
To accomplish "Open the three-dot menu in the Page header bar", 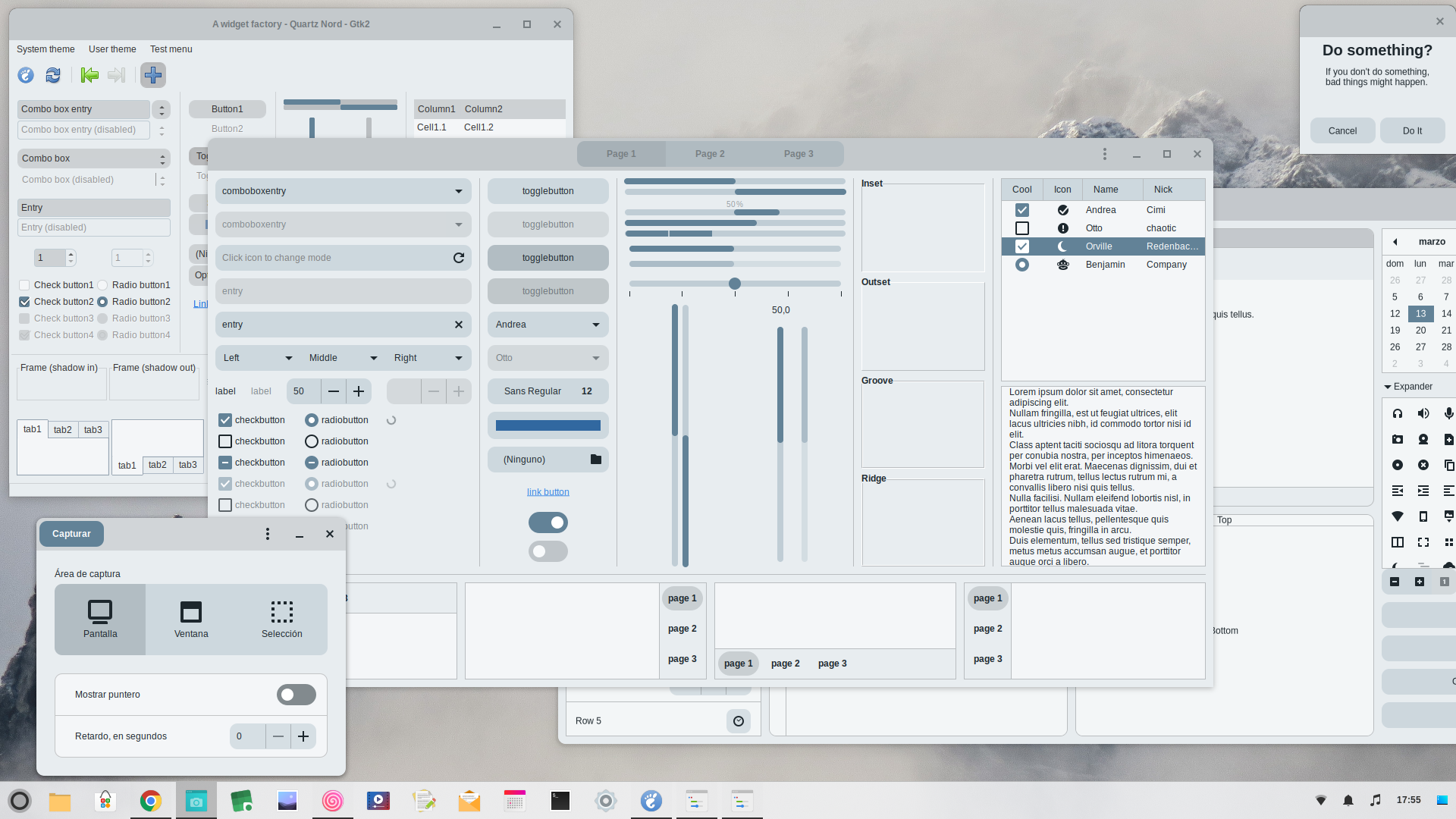I will 1105,154.
